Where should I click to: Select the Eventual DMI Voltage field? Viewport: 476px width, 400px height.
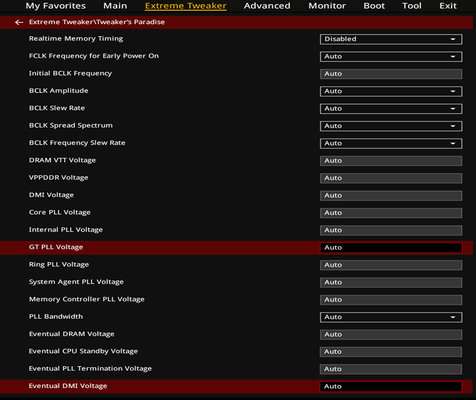pos(391,386)
